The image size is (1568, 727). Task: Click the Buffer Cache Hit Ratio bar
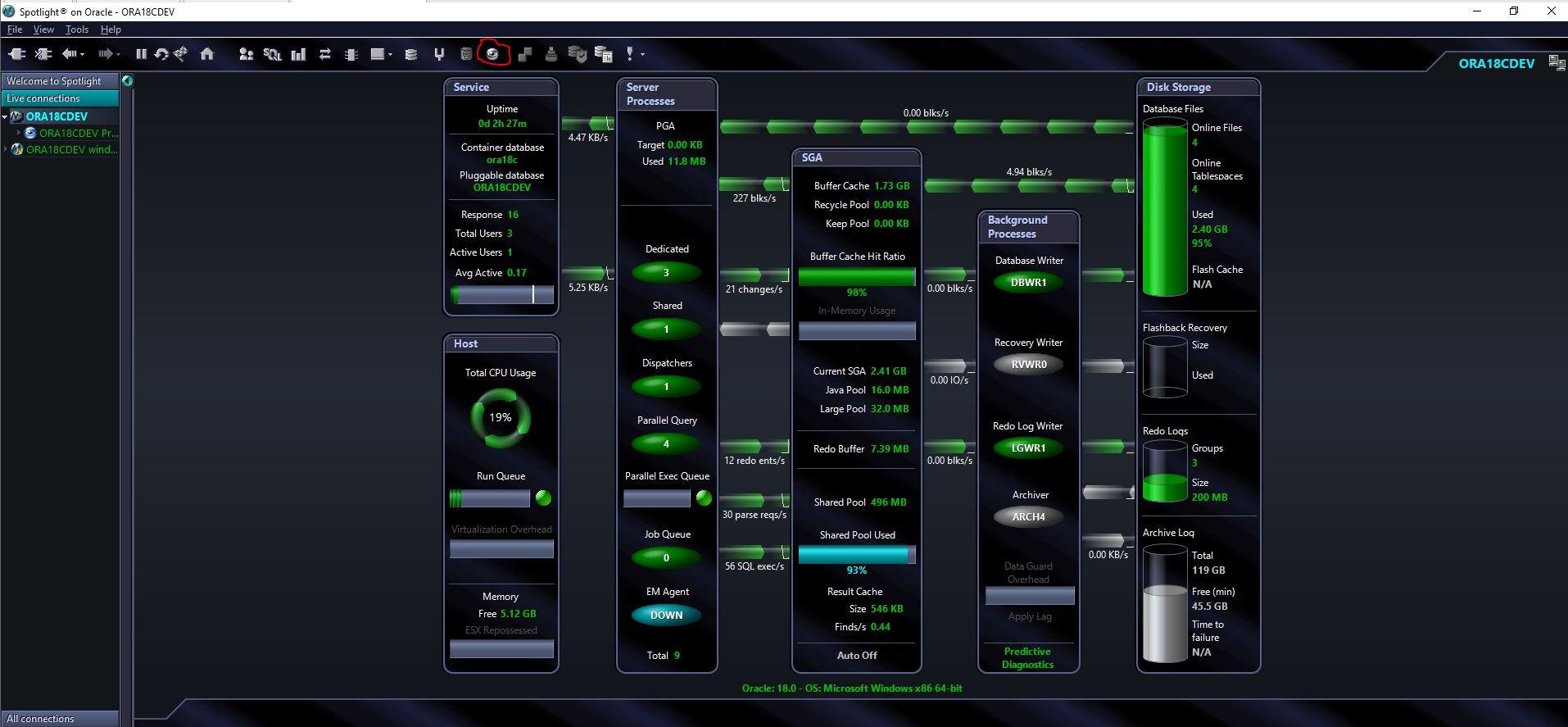tap(857, 277)
